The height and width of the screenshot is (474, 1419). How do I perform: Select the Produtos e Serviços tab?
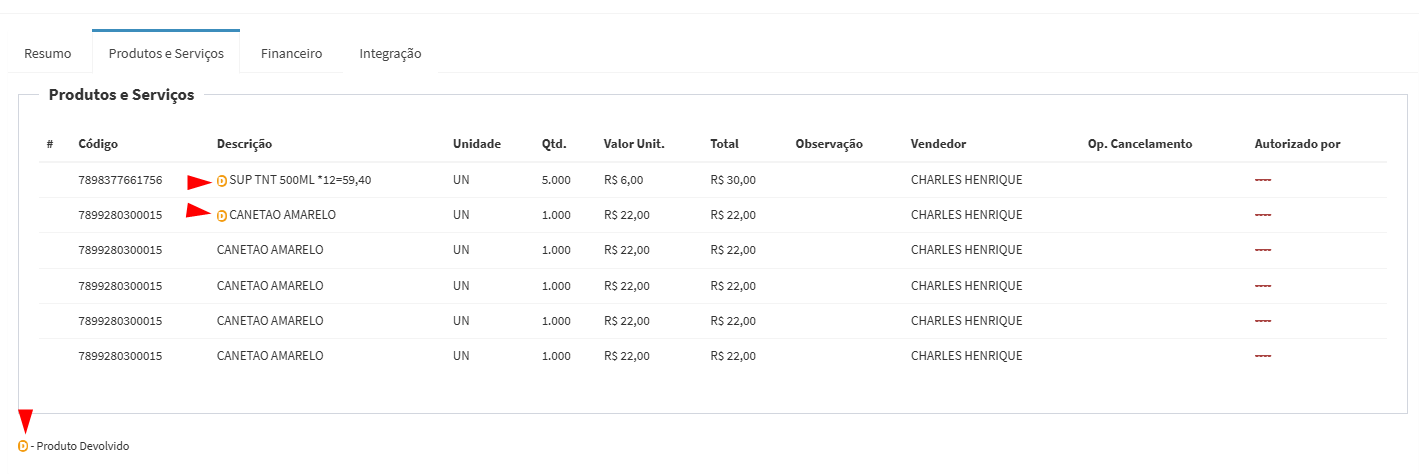click(x=166, y=52)
